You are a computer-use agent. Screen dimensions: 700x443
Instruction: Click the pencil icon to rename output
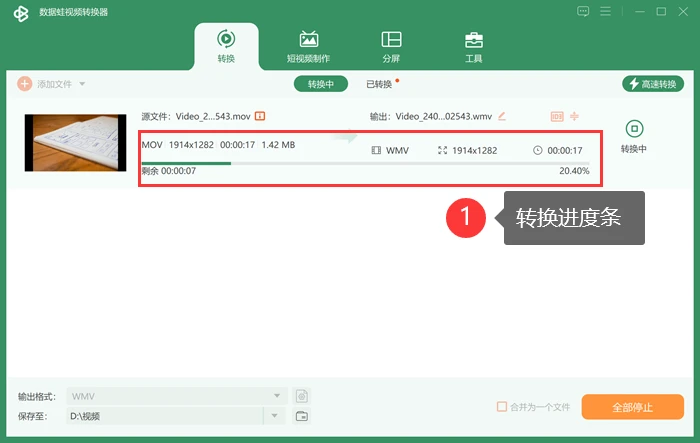coord(502,116)
